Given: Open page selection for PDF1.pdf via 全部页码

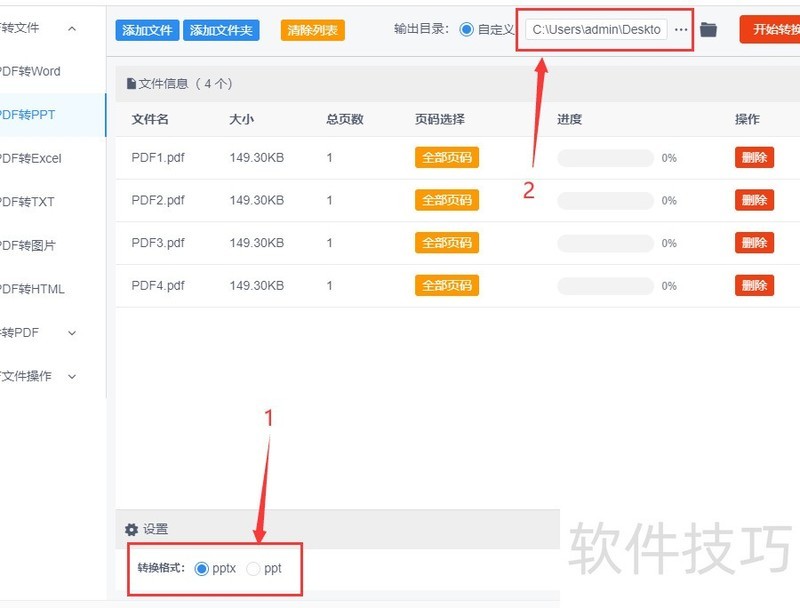Looking at the screenshot, I should [x=446, y=157].
